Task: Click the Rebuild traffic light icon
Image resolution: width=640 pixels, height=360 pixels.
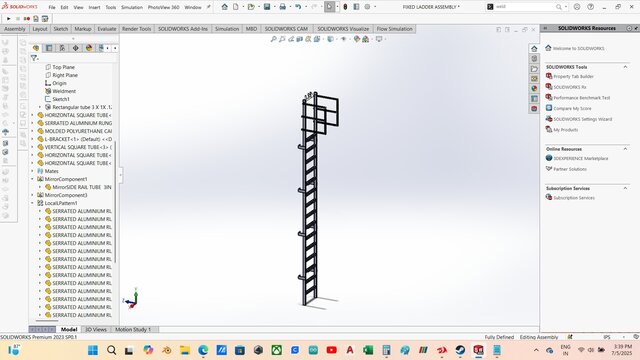Action: coord(345,7)
